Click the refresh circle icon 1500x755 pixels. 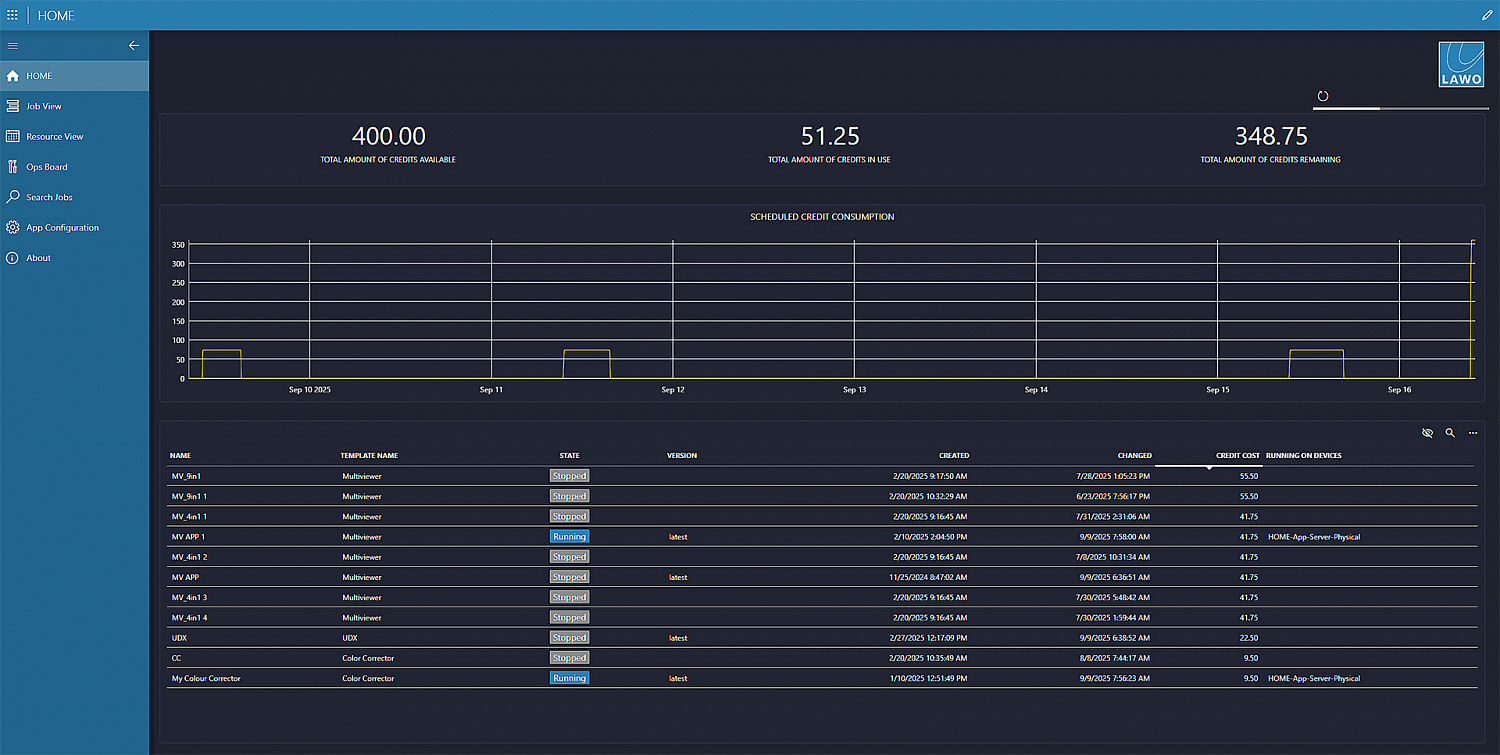1323,96
